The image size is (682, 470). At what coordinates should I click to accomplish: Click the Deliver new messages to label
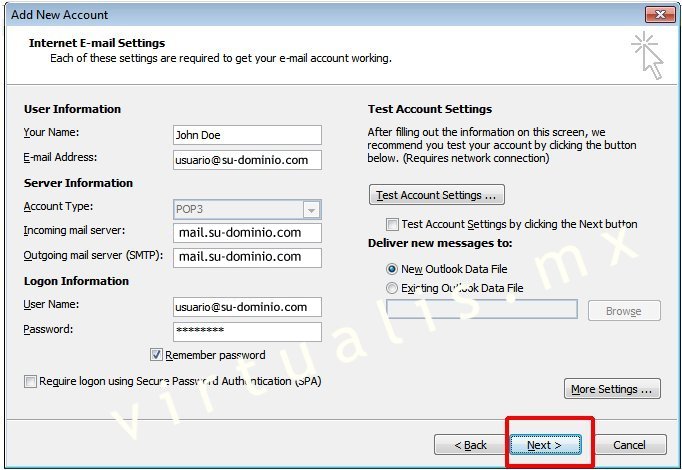pyautogui.click(x=440, y=243)
